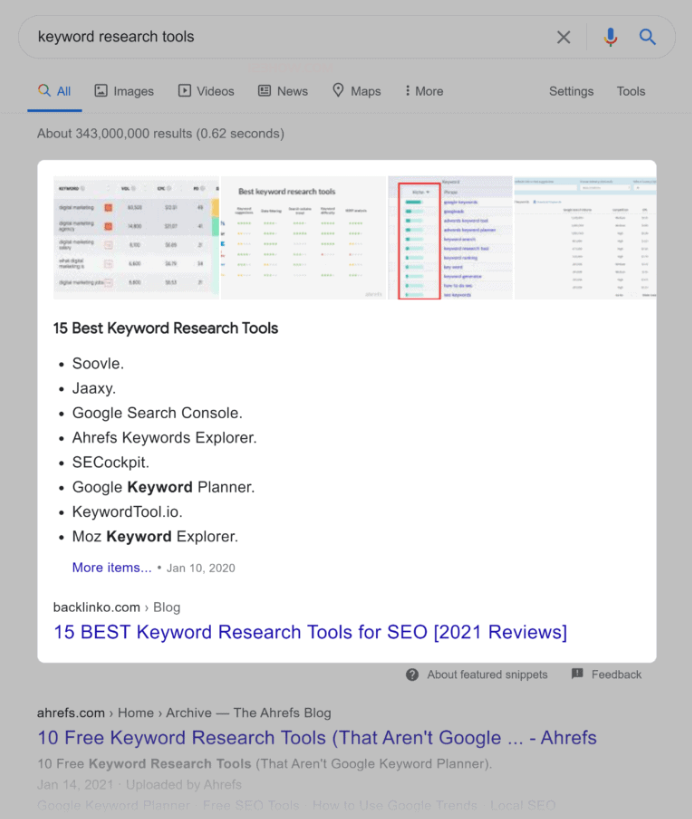
Task: Expand the Tools options
Action: pyautogui.click(x=631, y=91)
